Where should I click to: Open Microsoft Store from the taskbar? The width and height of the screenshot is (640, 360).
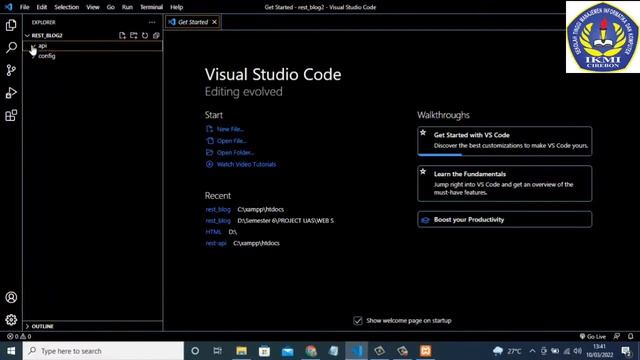[x=264, y=351]
